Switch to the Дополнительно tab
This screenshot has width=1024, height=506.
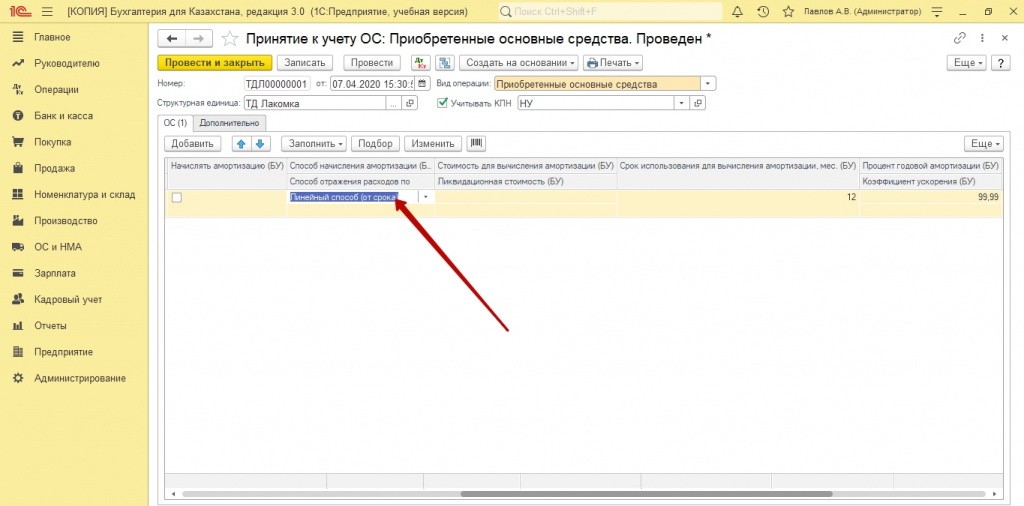pyautogui.click(x=229, y=123)
